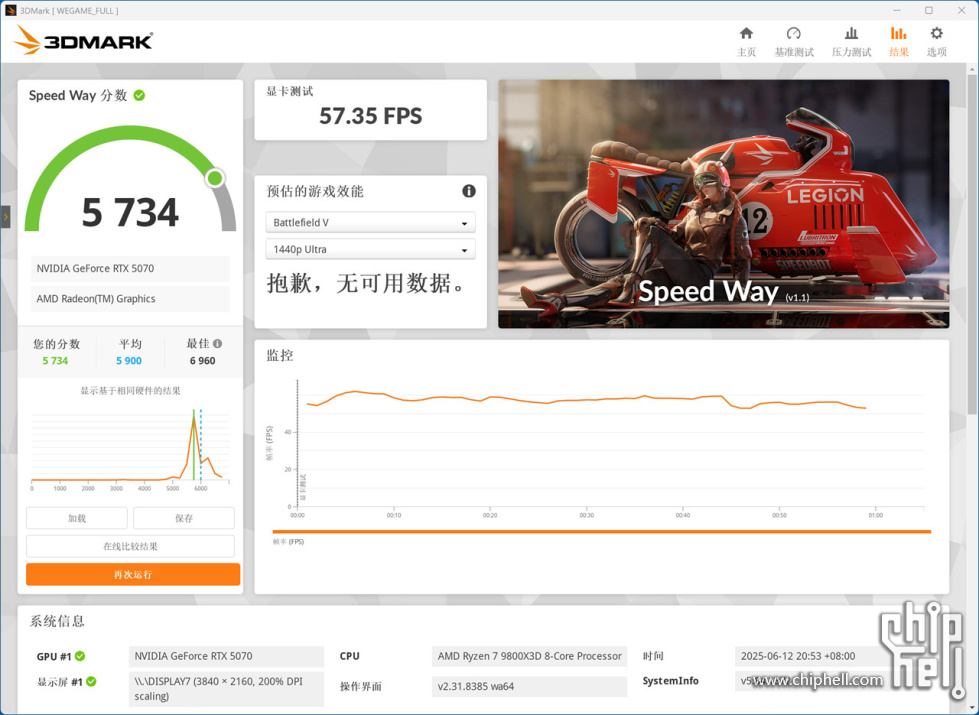This screenshot has width=979, height=715.
Task: Click the 3DMark logo in header
Action: click(x=83, y=41)
